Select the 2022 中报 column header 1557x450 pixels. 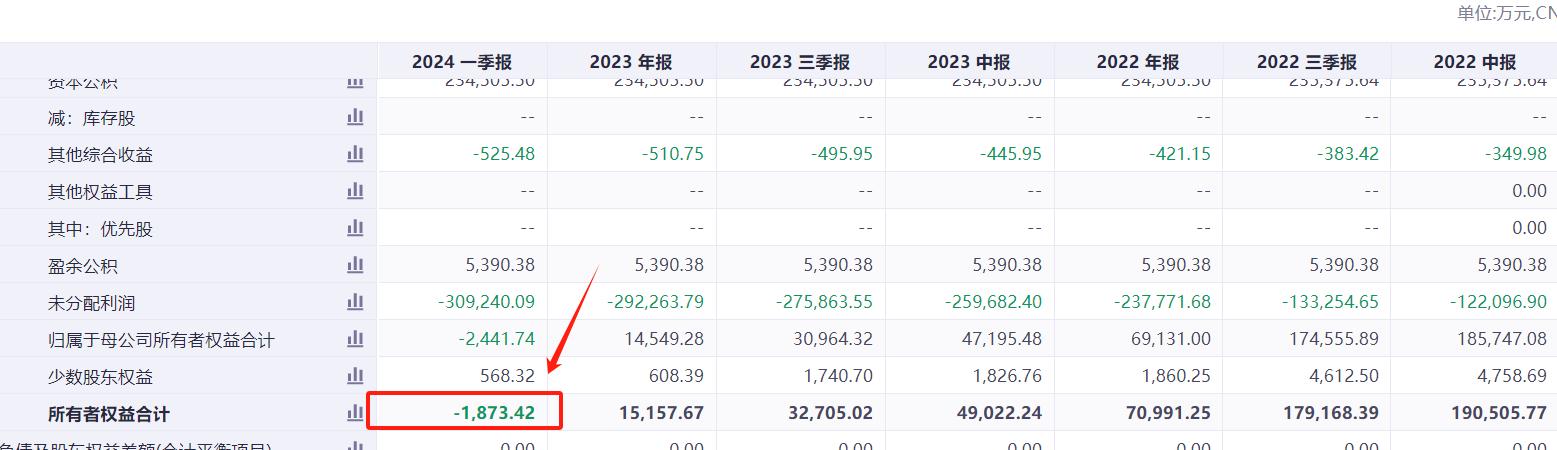[x=1475, y=61]
